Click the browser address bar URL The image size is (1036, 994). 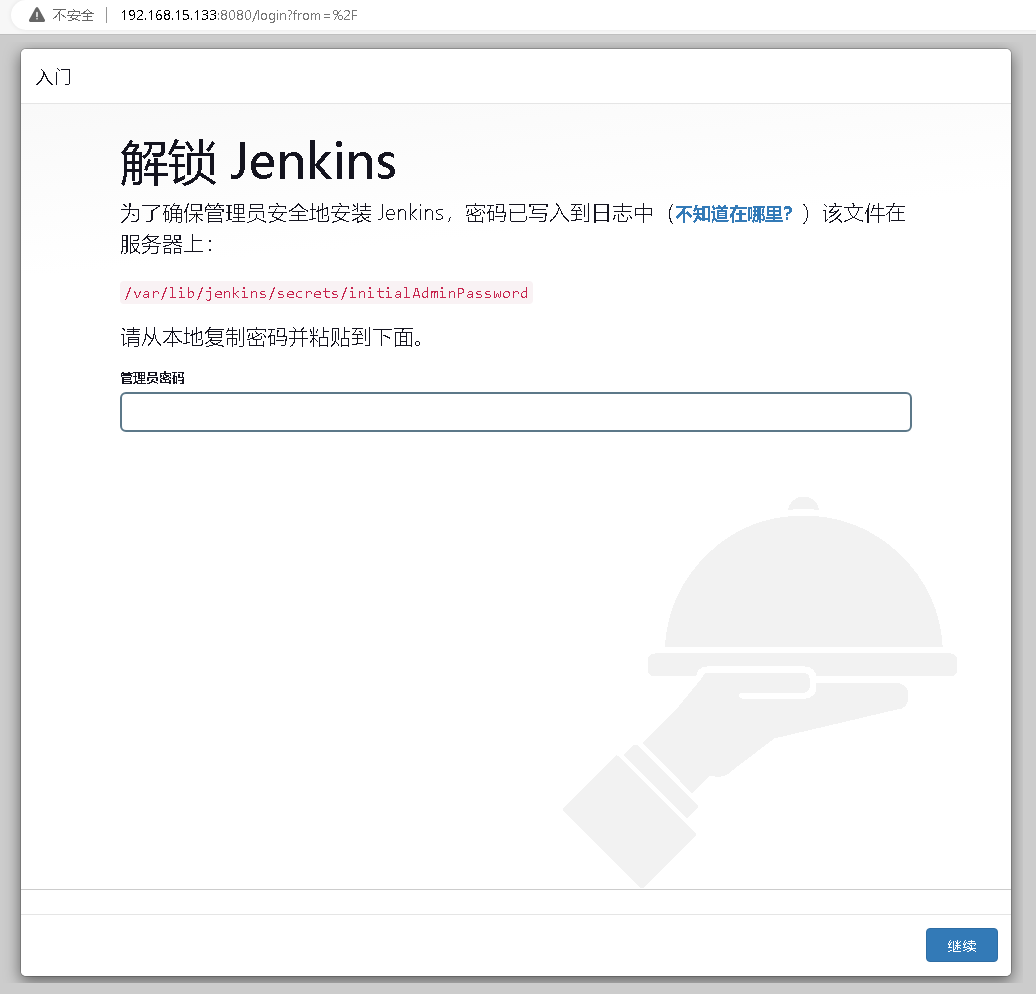click(239, 15)
